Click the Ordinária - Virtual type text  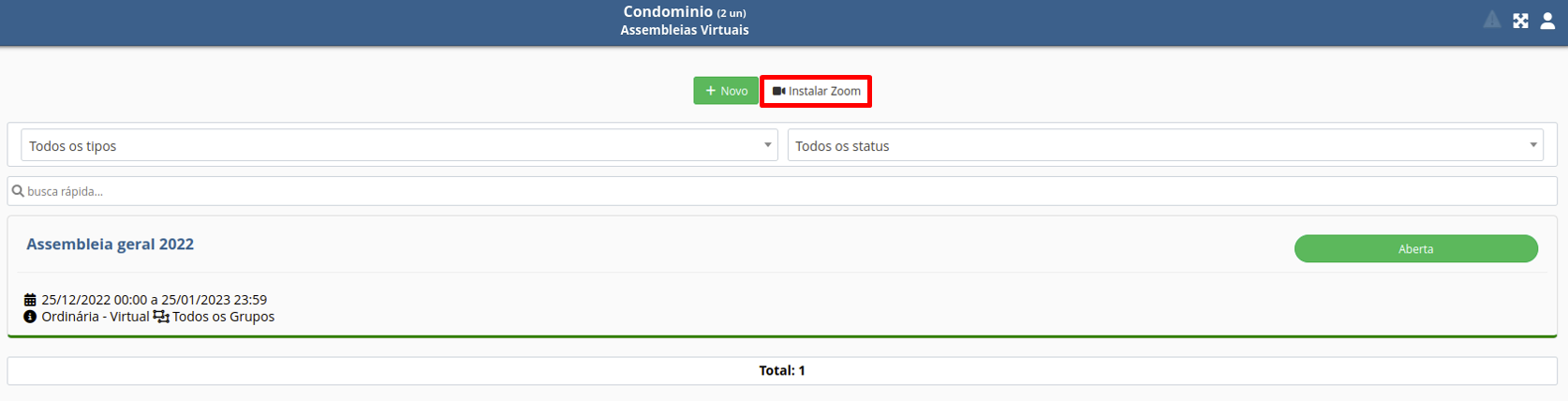tap(96, 317)
